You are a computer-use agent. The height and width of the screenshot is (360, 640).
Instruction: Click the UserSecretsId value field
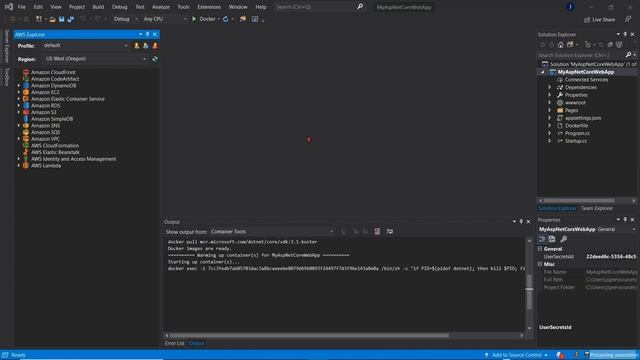pos(611,257)
